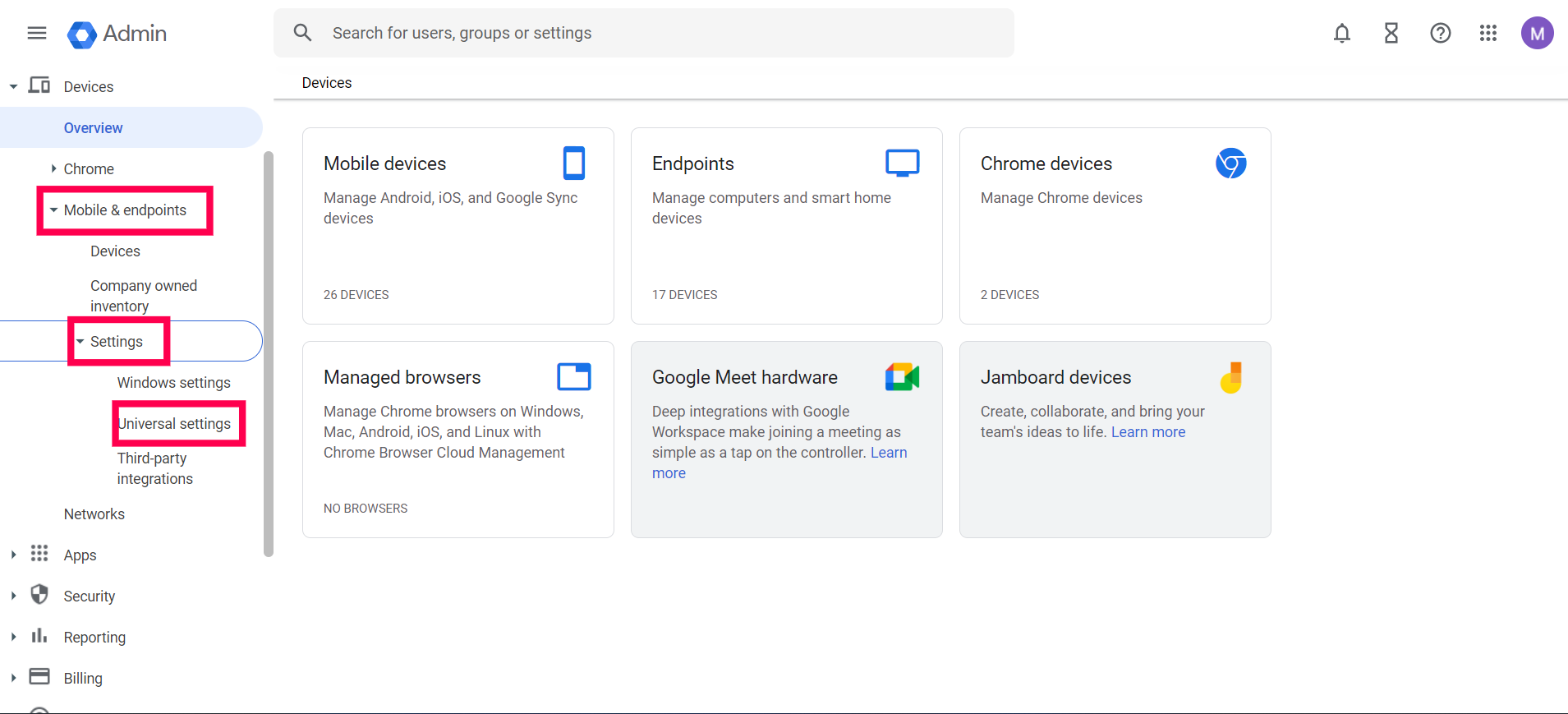Open the main hamburger menu

(x=37, y=33)
